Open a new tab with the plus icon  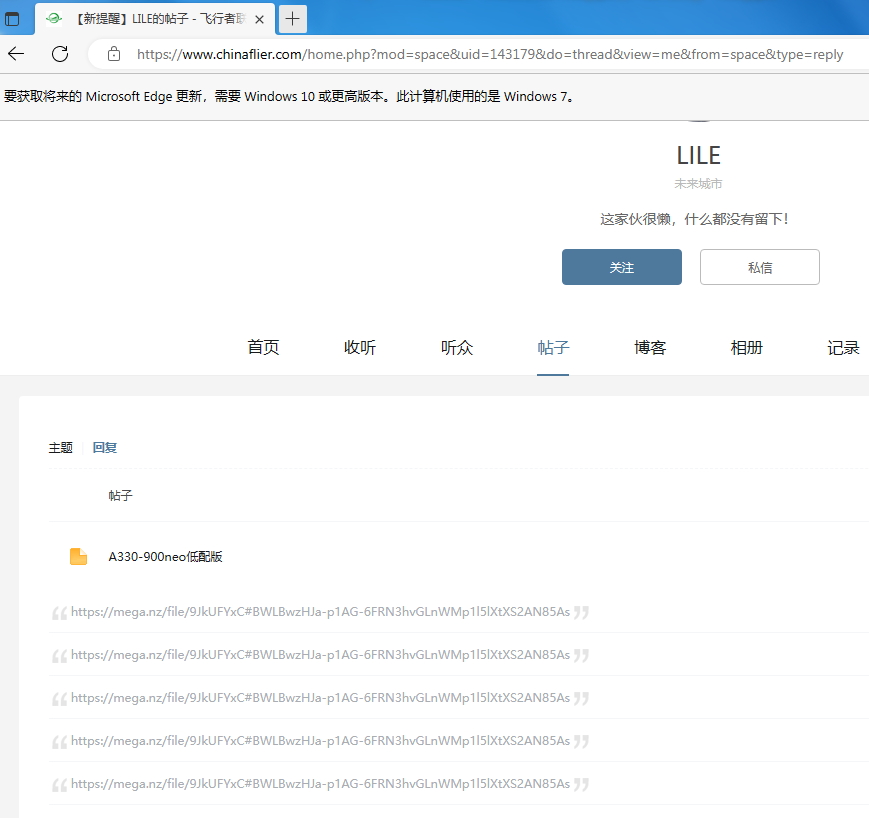(292, 19)
